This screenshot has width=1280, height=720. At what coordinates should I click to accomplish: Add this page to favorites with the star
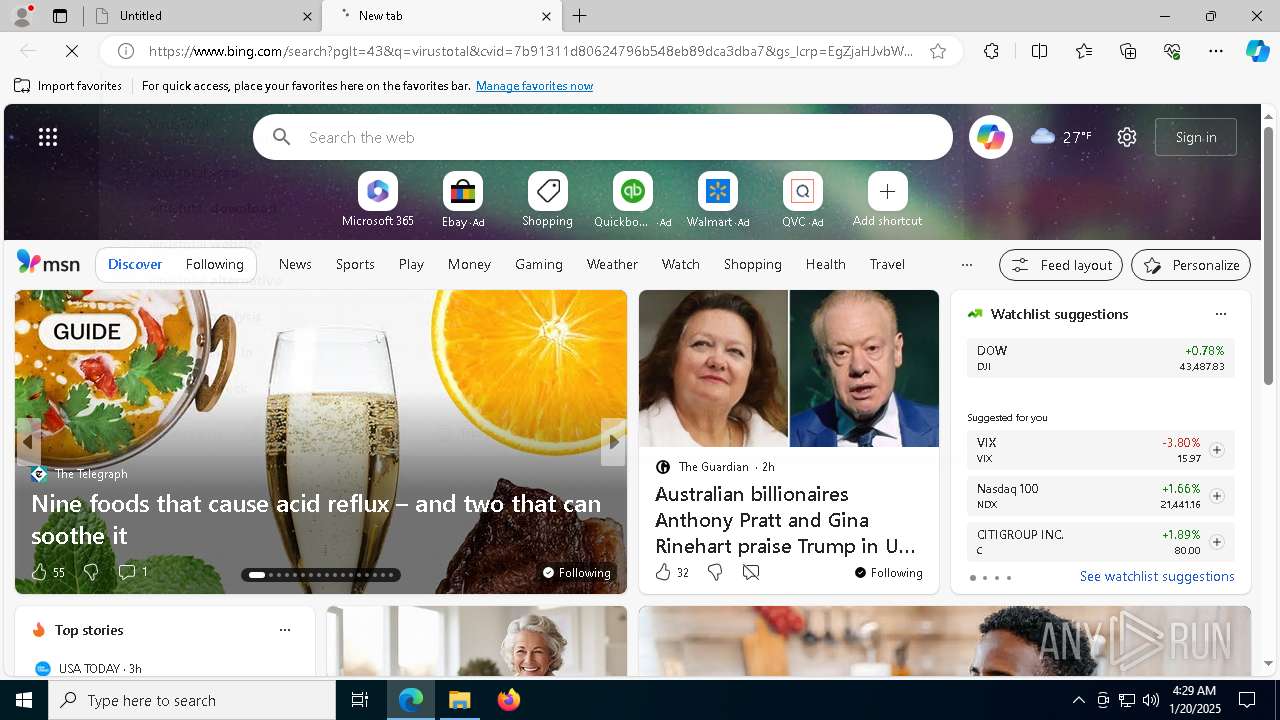pyautogui.click(x=938, y=51)
